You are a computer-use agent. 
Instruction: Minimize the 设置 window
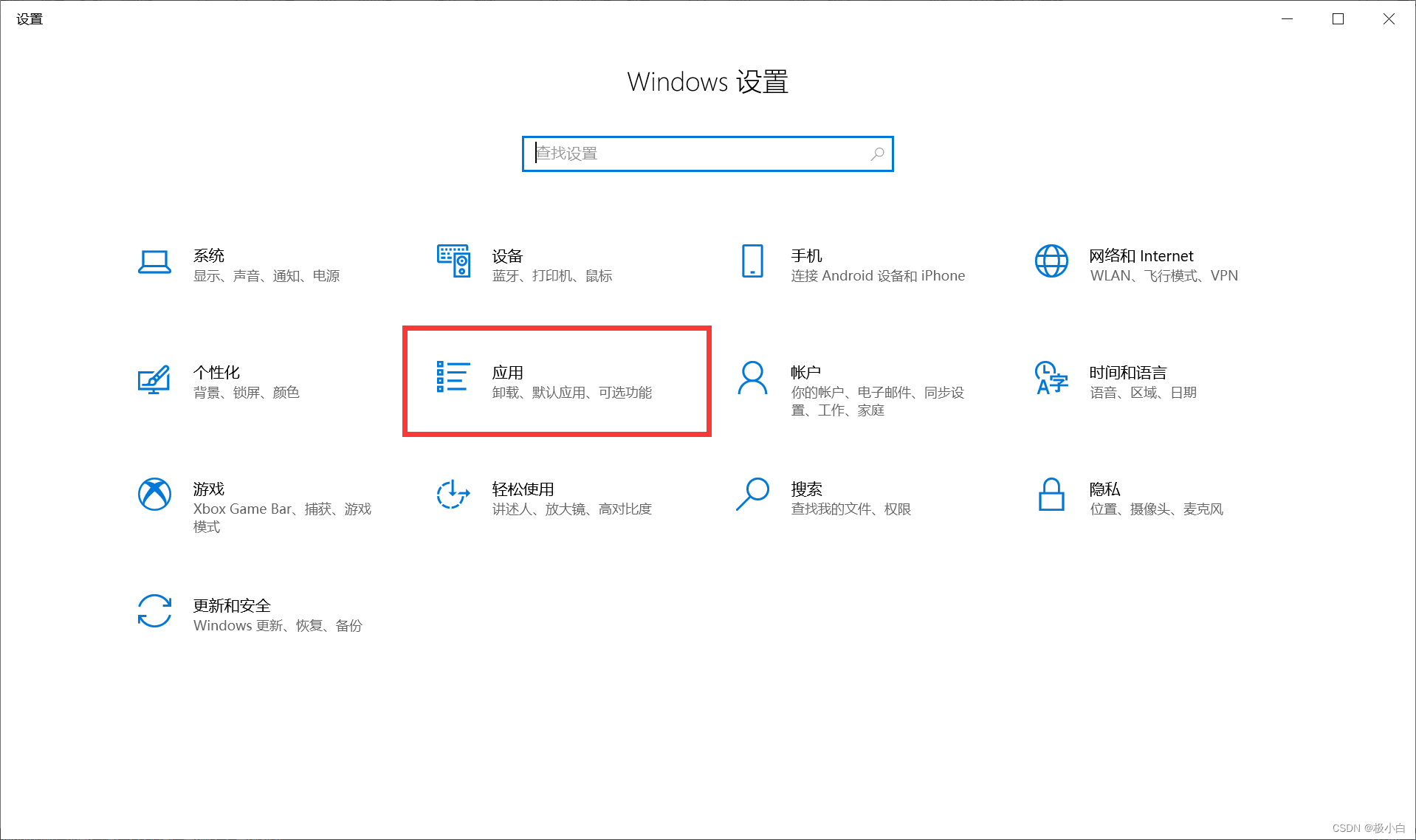point(1287,19)
